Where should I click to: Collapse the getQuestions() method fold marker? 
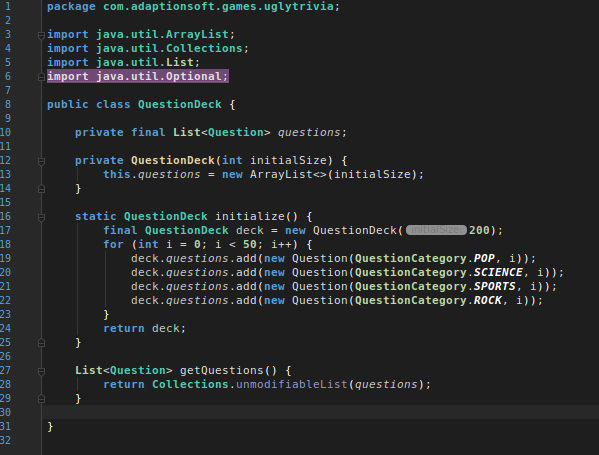point(41,371)
